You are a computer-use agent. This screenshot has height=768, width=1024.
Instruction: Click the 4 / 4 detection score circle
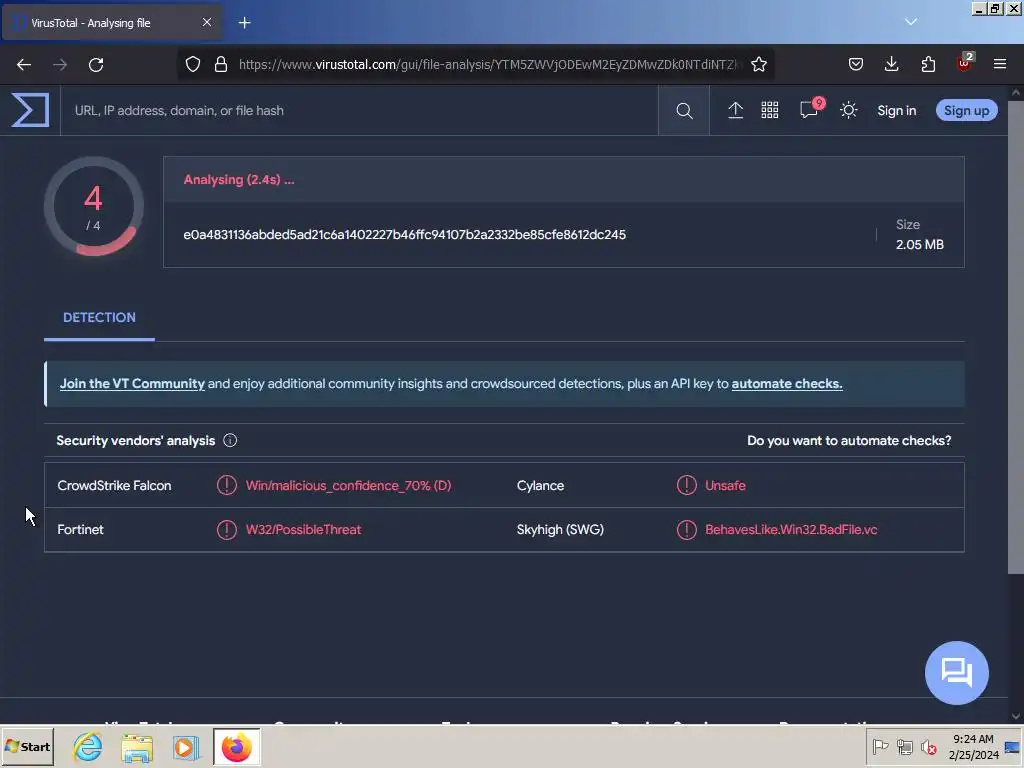(93, 206)
